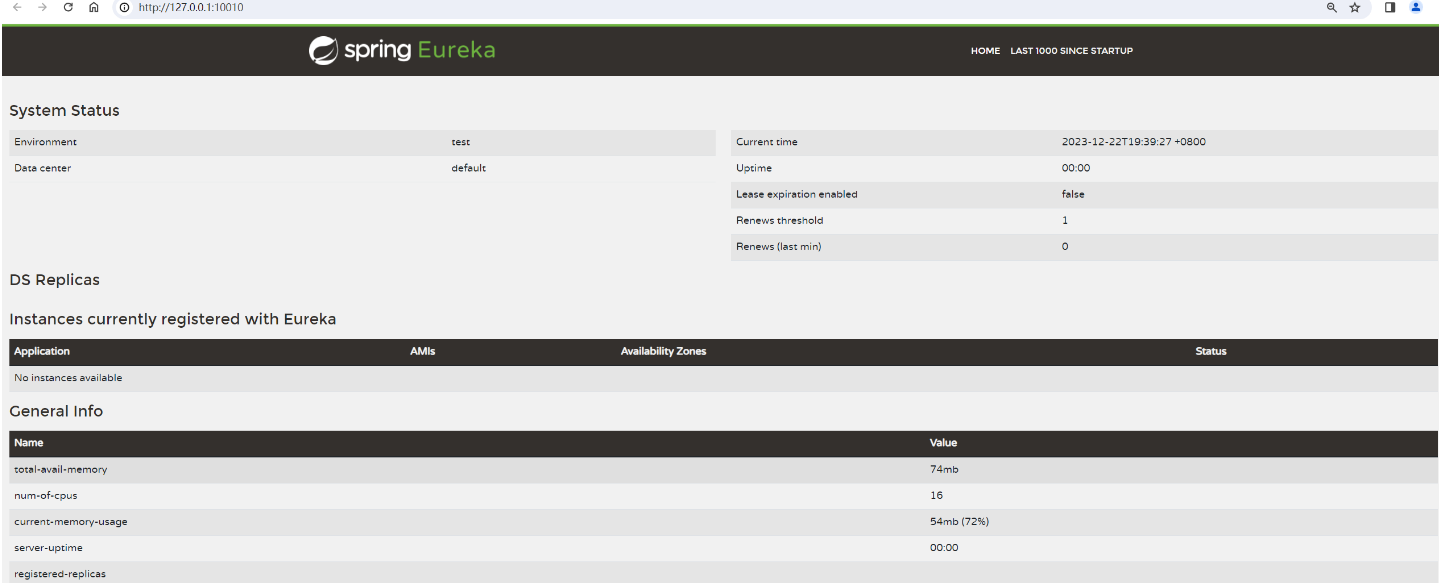Select 'Instances currently registered with Eureka' heading
Viewport: 1443px width, 583px height.
(x=173, y=320)
